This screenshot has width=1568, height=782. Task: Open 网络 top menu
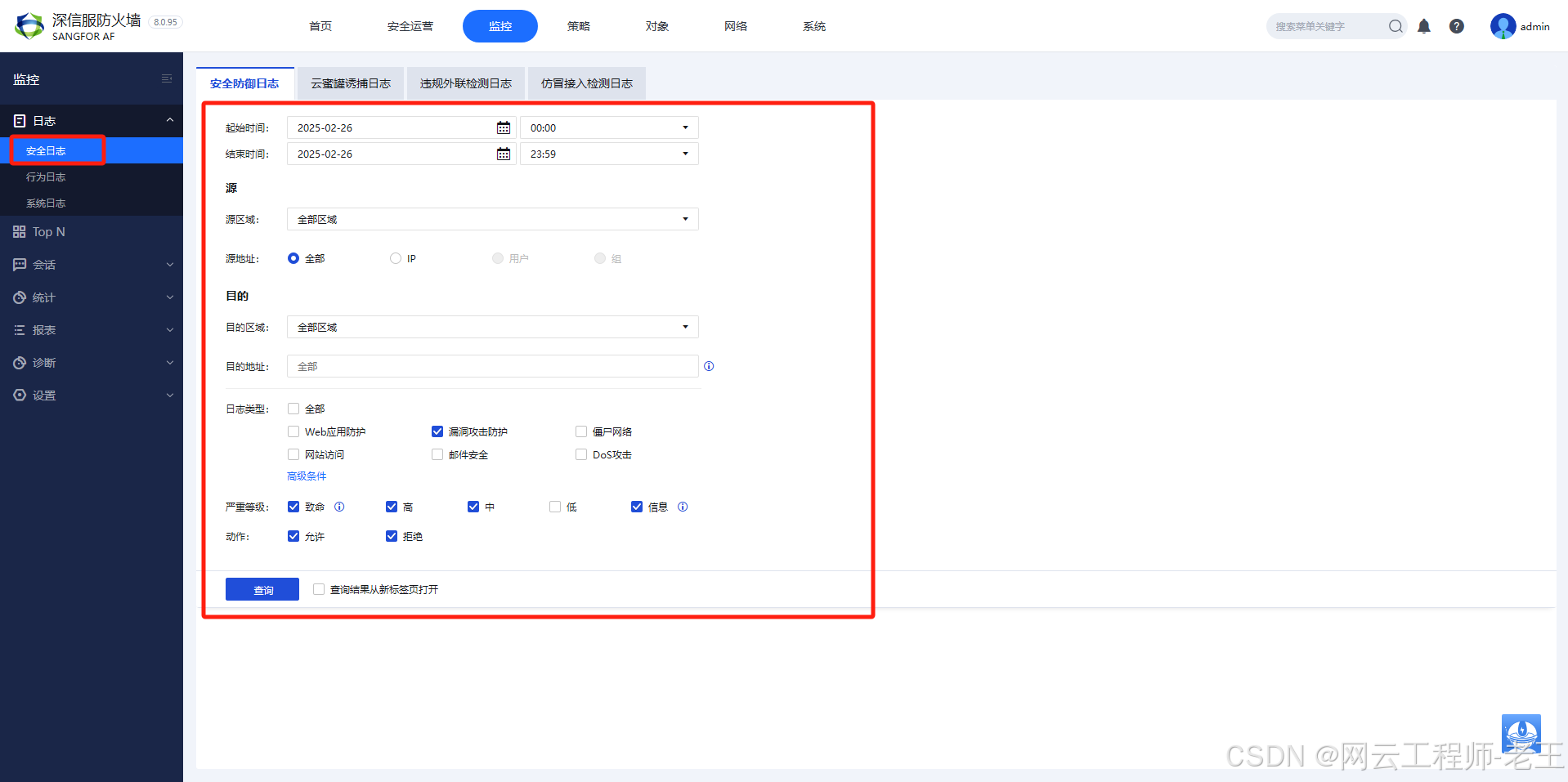736,26
